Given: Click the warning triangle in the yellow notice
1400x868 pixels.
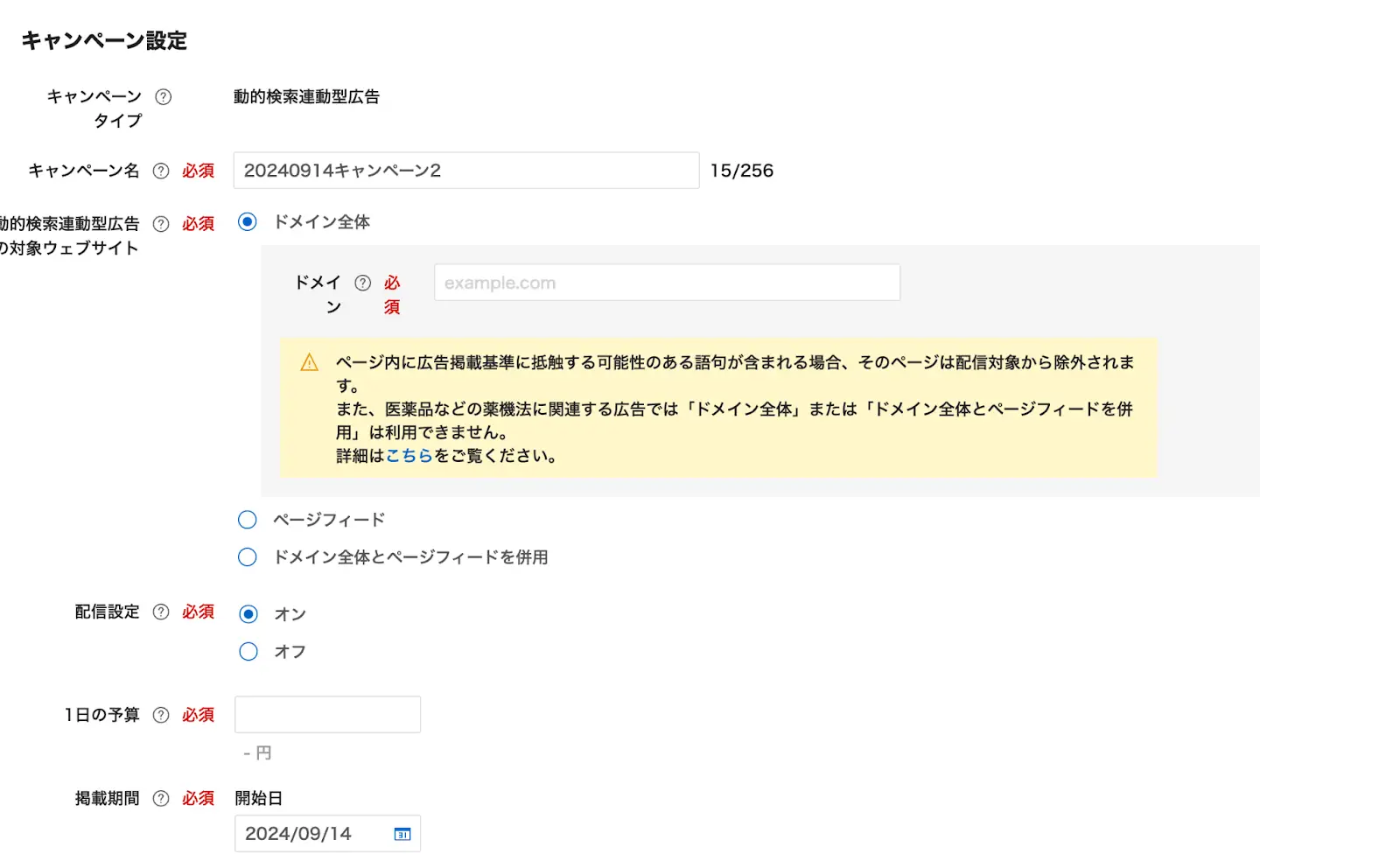Looking at the screenshot, I should [x=308, y=360].
